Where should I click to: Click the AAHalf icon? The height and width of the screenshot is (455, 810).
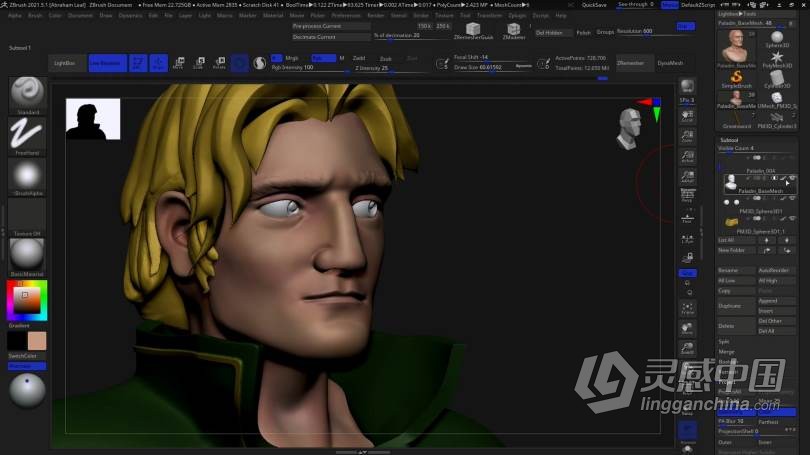click(x=687, y=177)
